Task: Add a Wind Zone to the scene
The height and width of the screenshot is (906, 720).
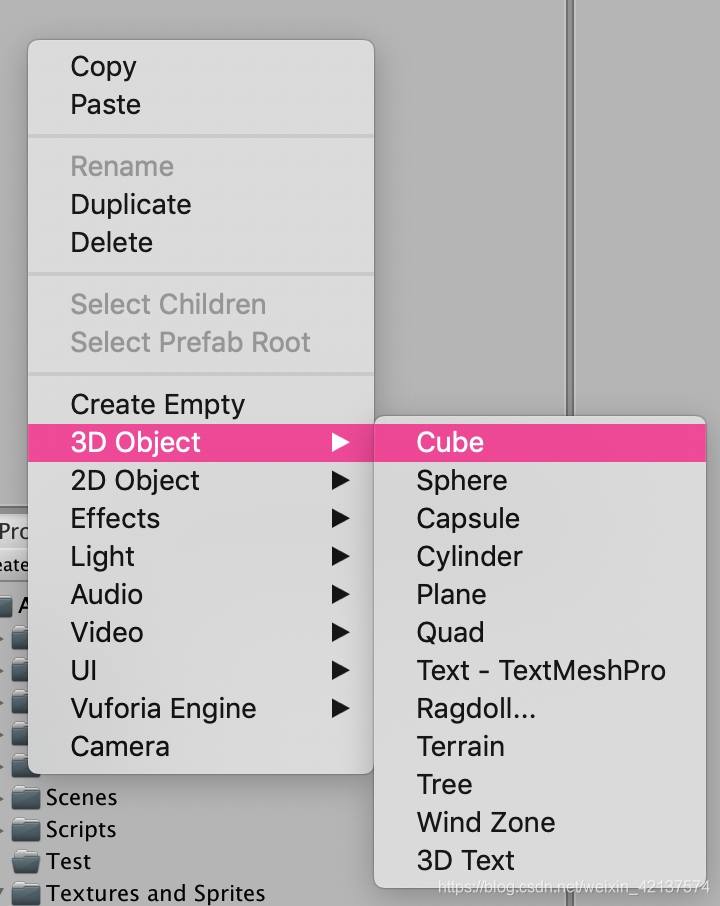Action: click(486, 822)
